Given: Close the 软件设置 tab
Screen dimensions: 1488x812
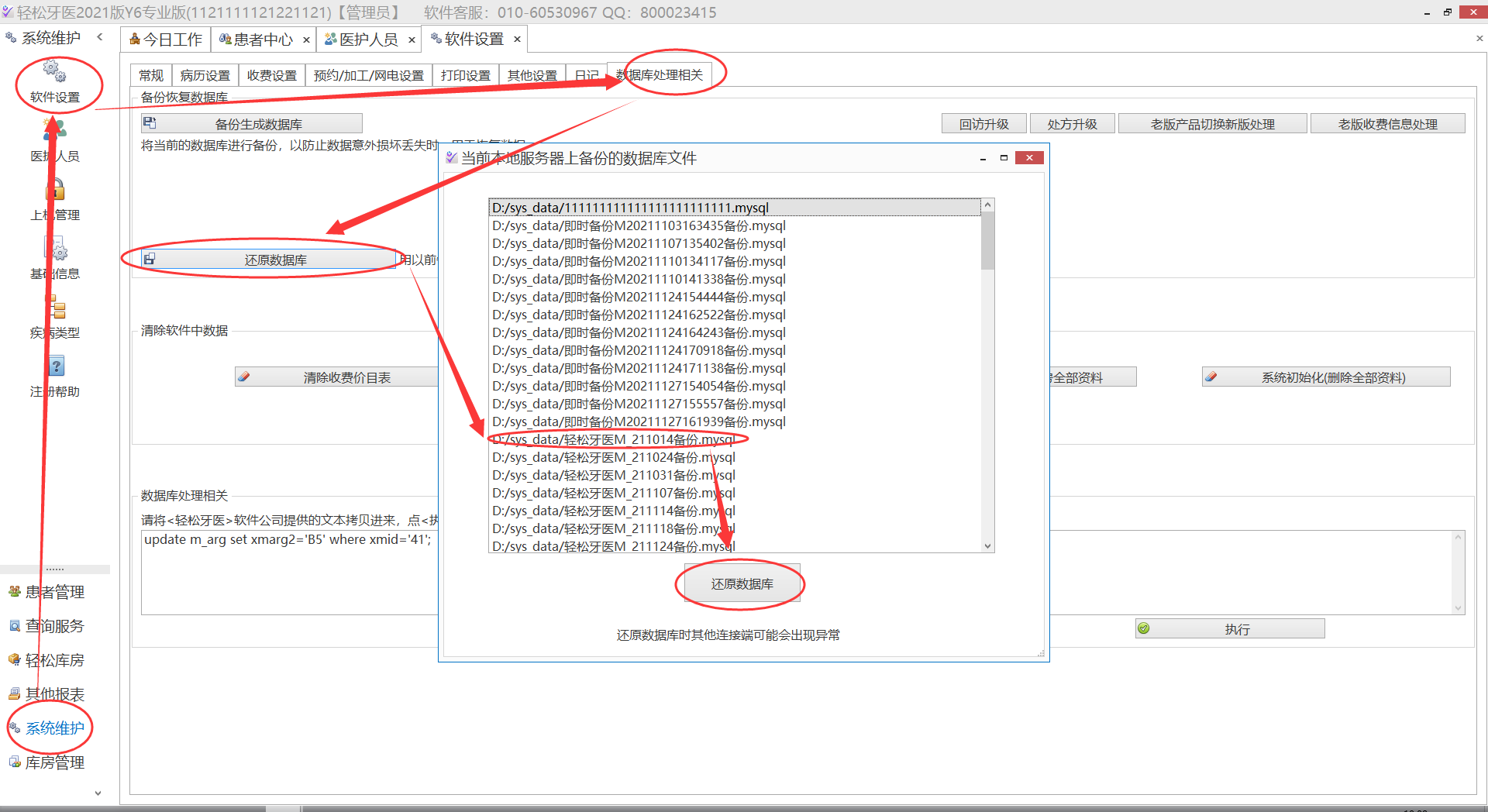Looking at the screenshot, I should tap(517, 39).
